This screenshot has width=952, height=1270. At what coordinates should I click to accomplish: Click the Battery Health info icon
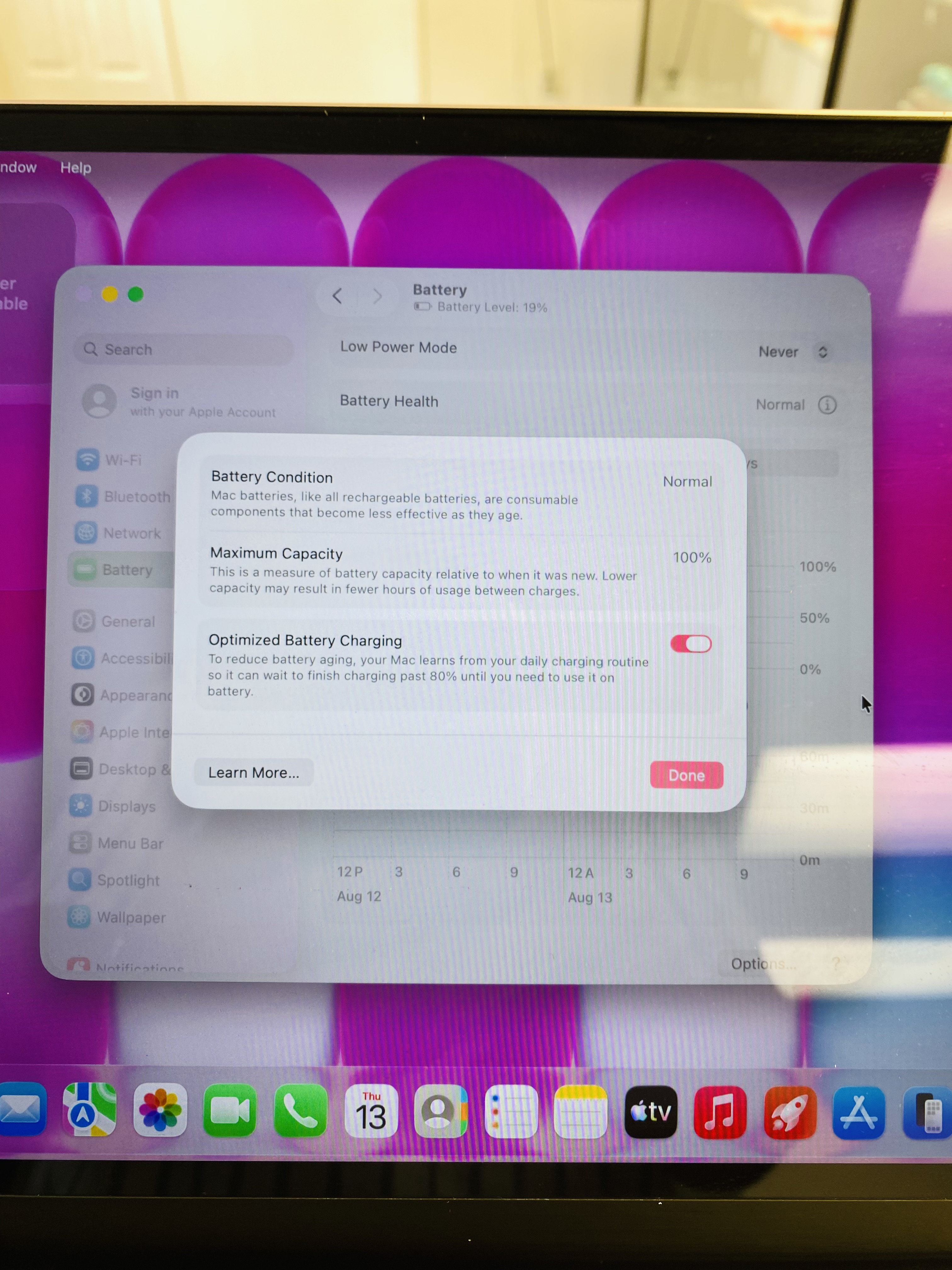(827, 405)
